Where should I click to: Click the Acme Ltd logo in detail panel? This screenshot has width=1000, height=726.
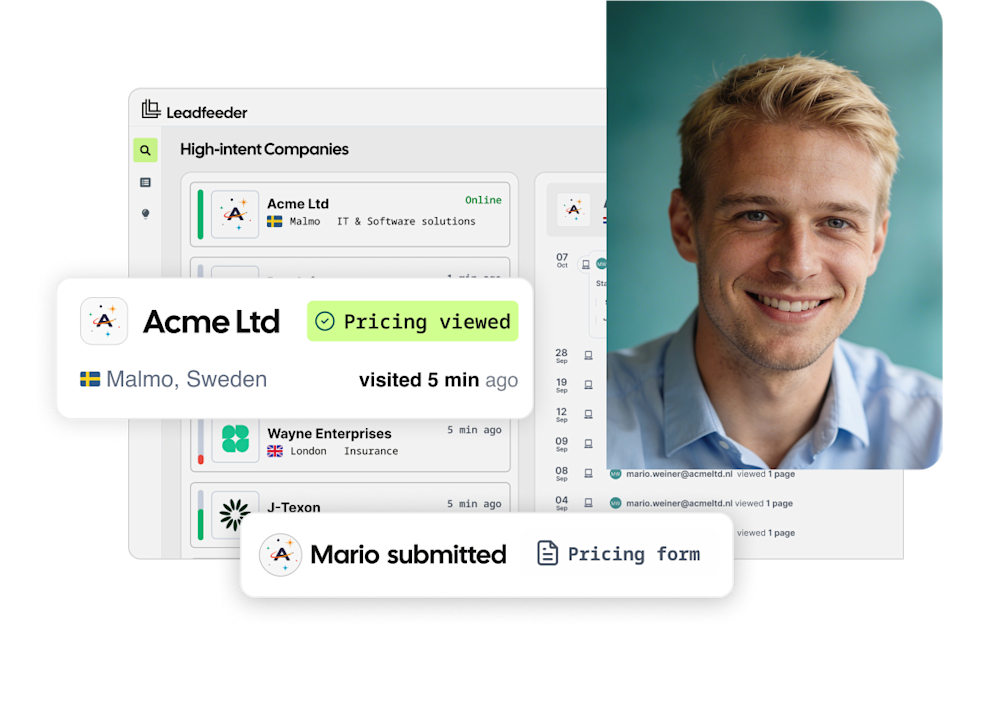(x=573, y=209)
